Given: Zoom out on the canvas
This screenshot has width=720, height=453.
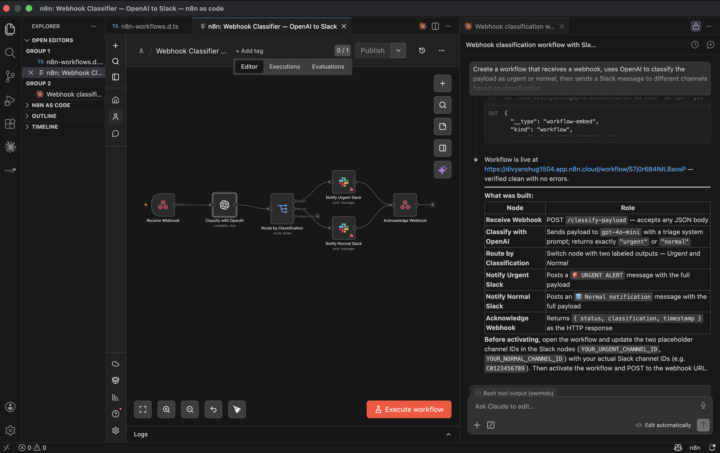Looking at the screenshot, I should pos(190,409).
